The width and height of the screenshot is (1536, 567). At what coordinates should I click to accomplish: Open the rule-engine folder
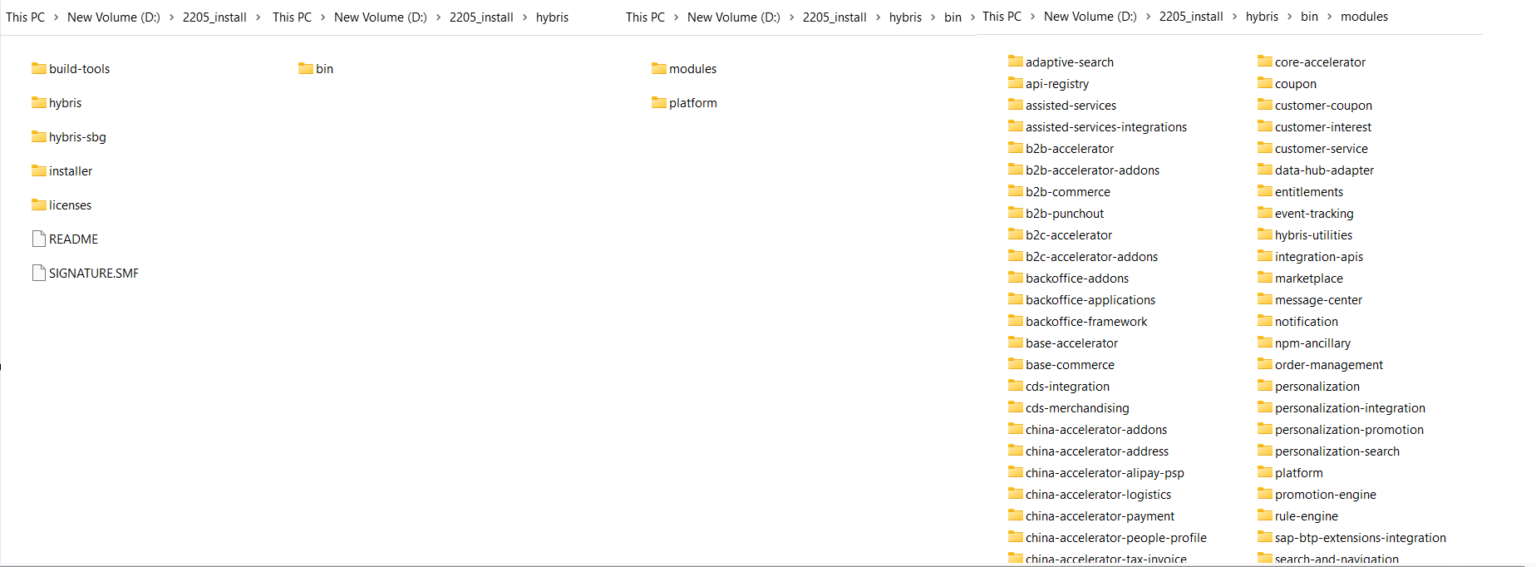(1305, 516)
